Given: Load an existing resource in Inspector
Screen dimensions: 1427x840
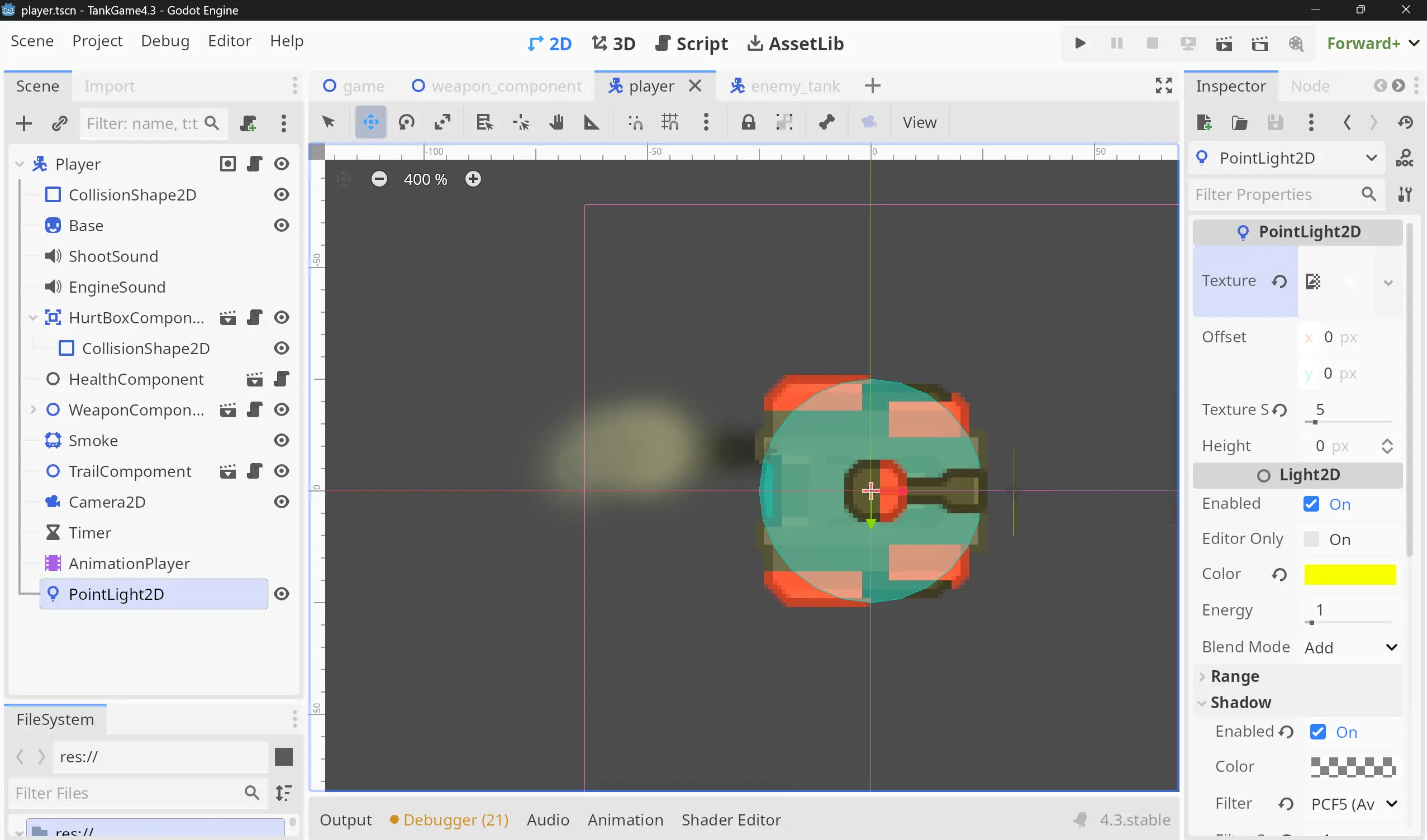Looking at the screenshot, I should pos(1239,122).
